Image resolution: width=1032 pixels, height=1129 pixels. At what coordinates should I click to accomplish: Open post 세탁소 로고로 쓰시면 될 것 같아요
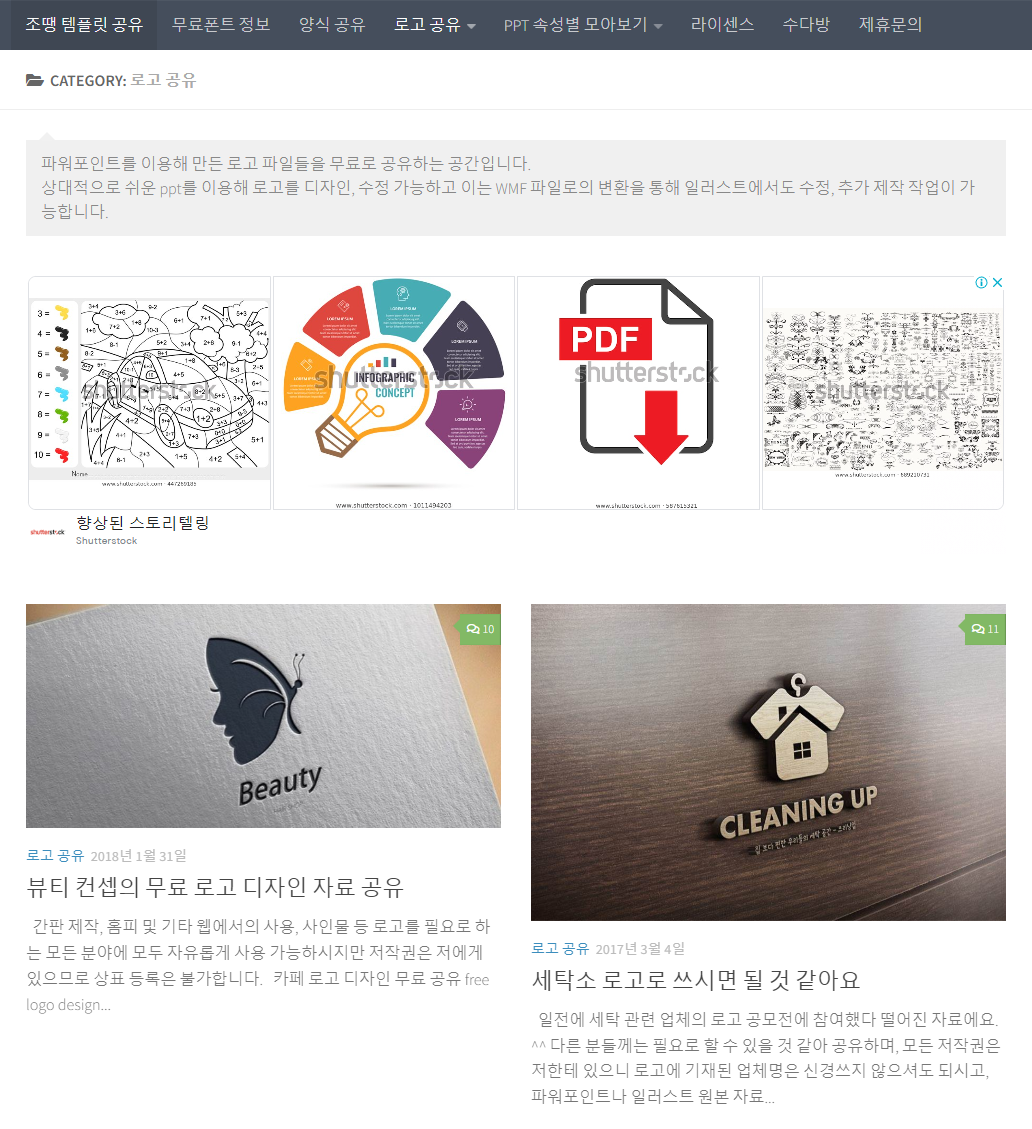696,980
